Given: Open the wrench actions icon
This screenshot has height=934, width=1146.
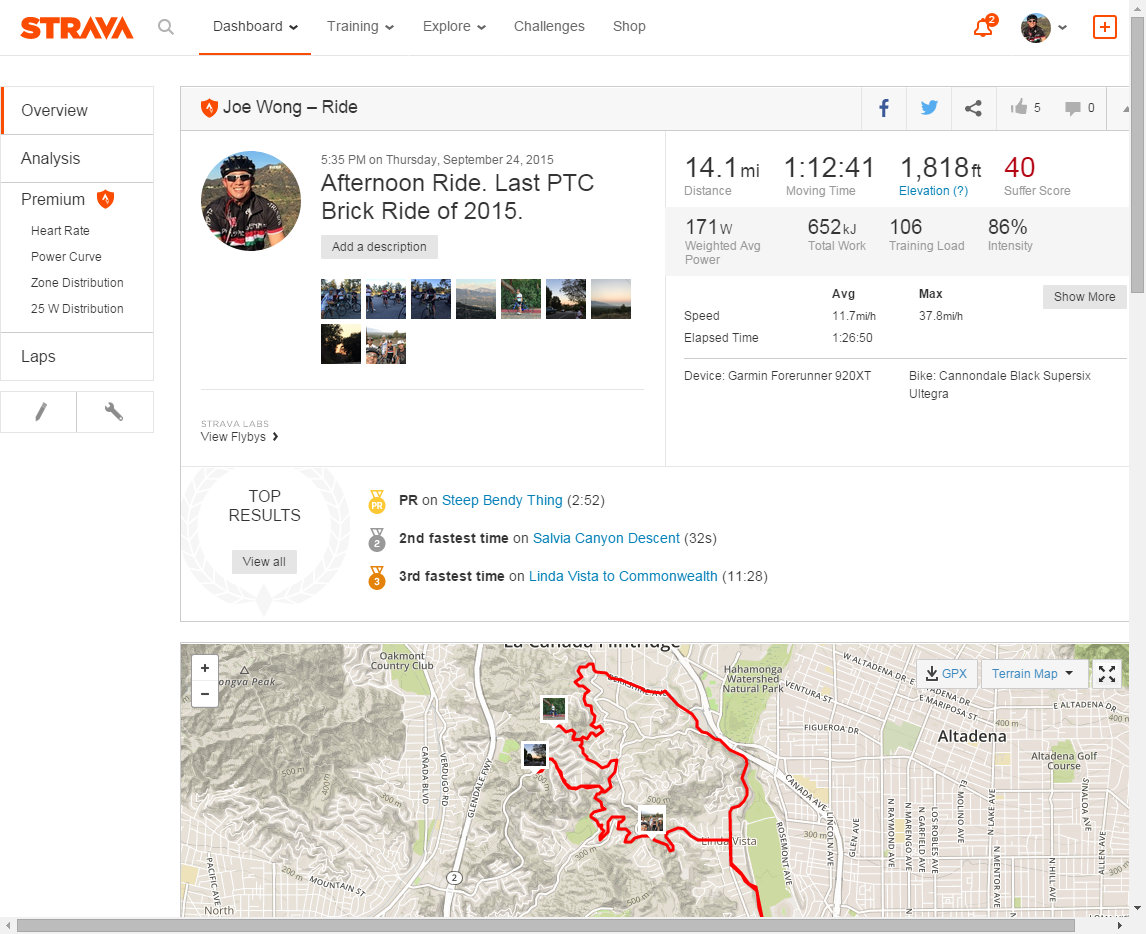Looking at the screenshot, I should pyautogui.click(x=114, y=412).
